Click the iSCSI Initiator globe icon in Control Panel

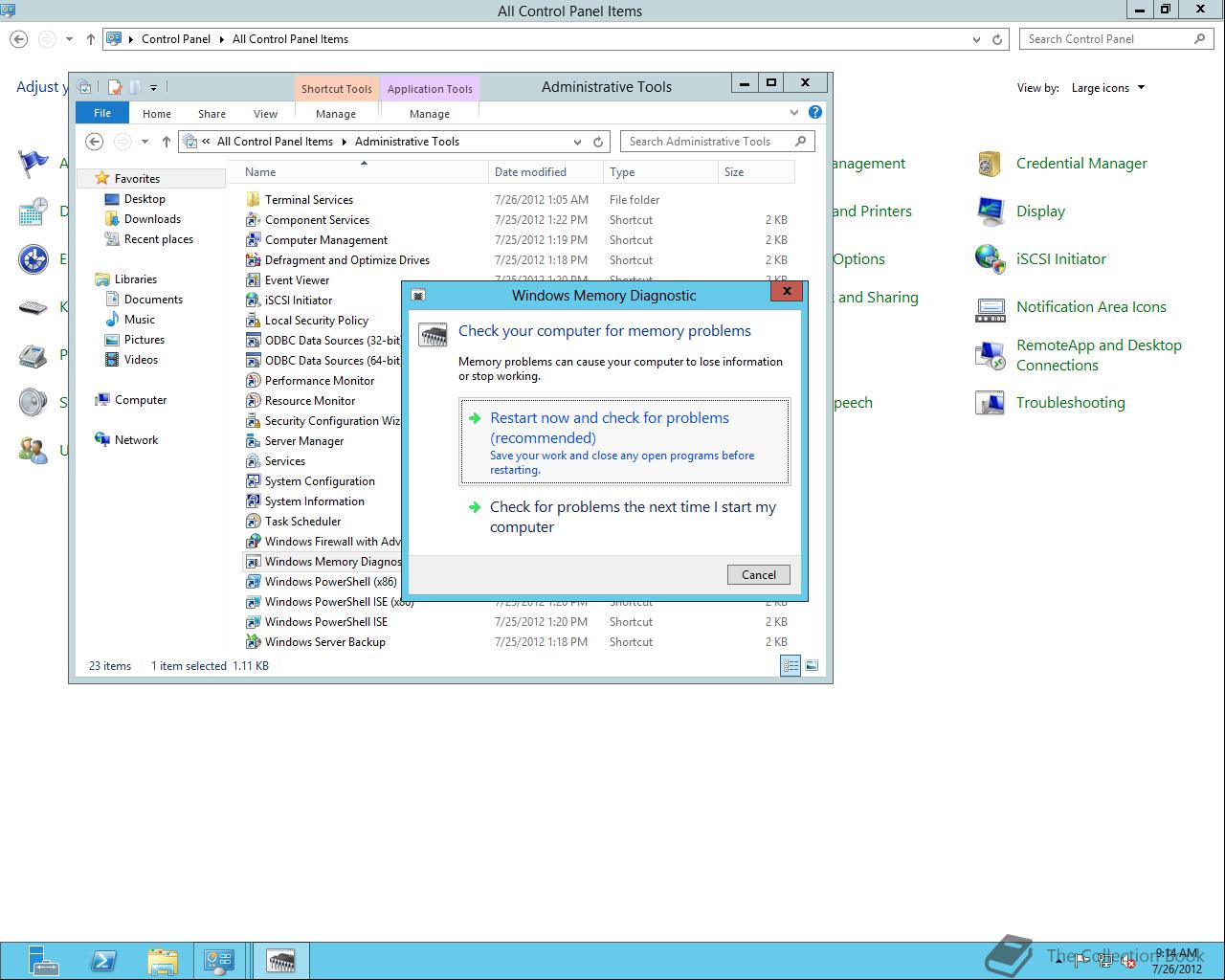coord(990,259)
